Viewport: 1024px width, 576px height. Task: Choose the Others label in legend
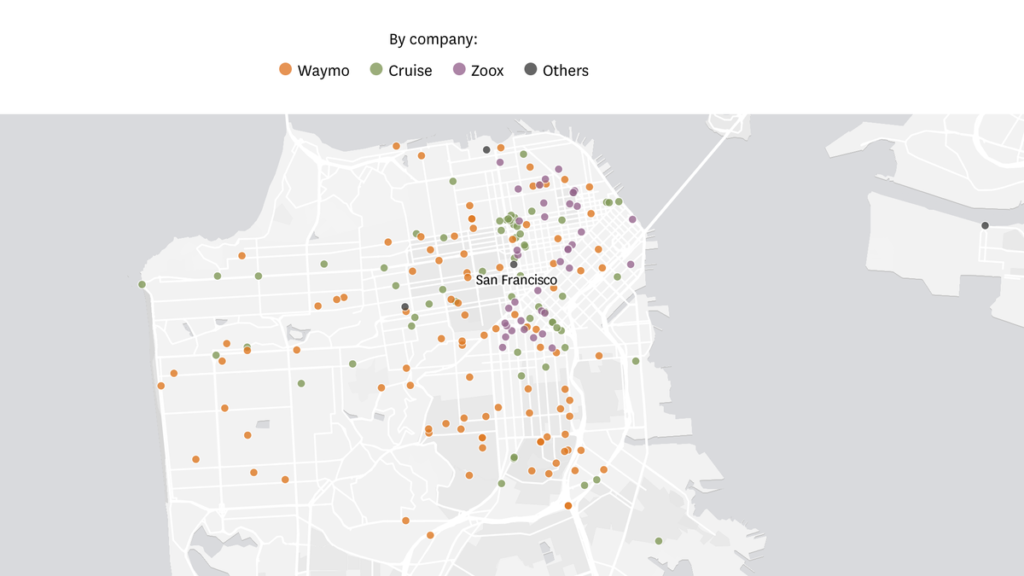(x=565, y=71)
